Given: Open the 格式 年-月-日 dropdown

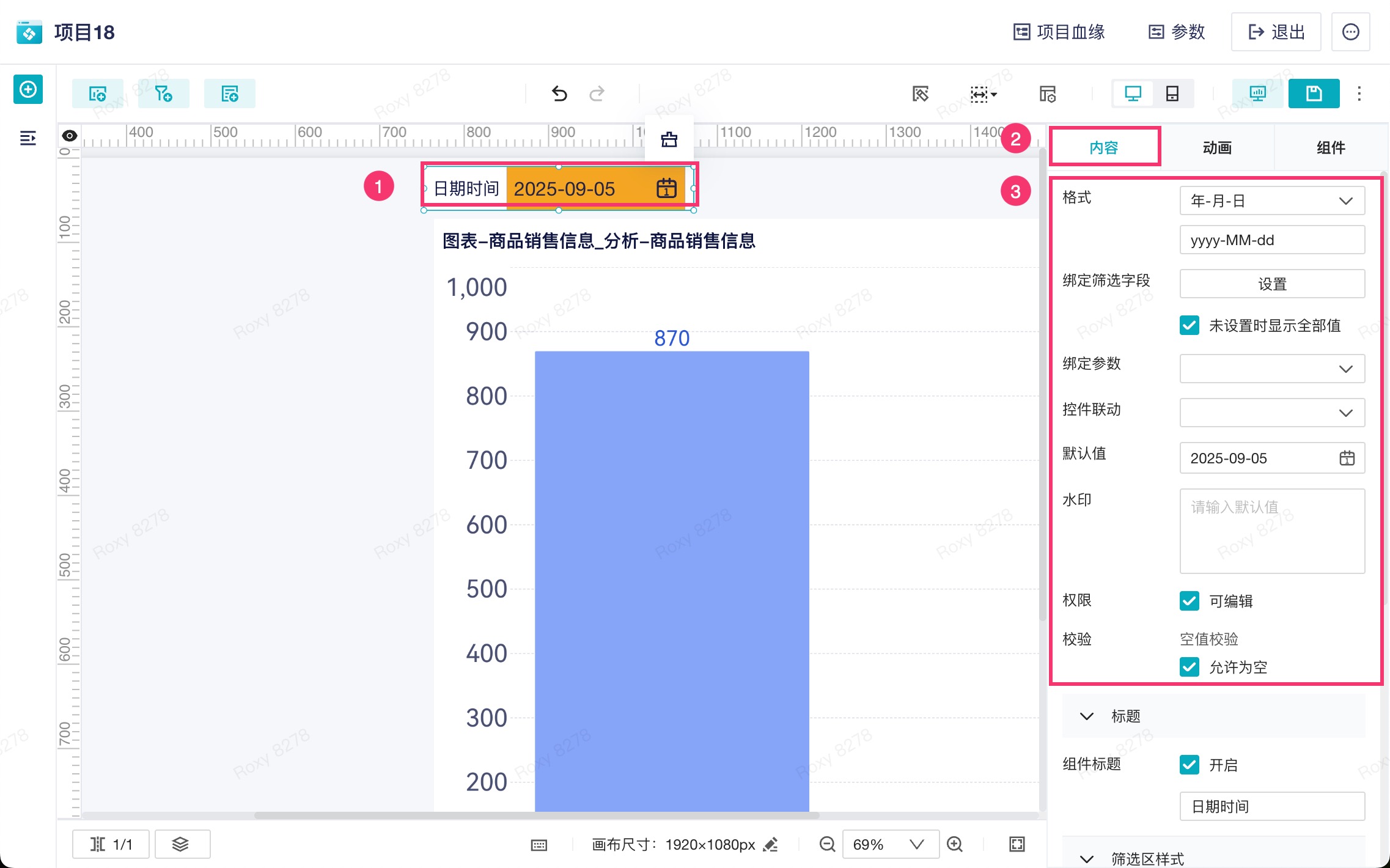Looking at the screenshot, I should [1271, 201].
